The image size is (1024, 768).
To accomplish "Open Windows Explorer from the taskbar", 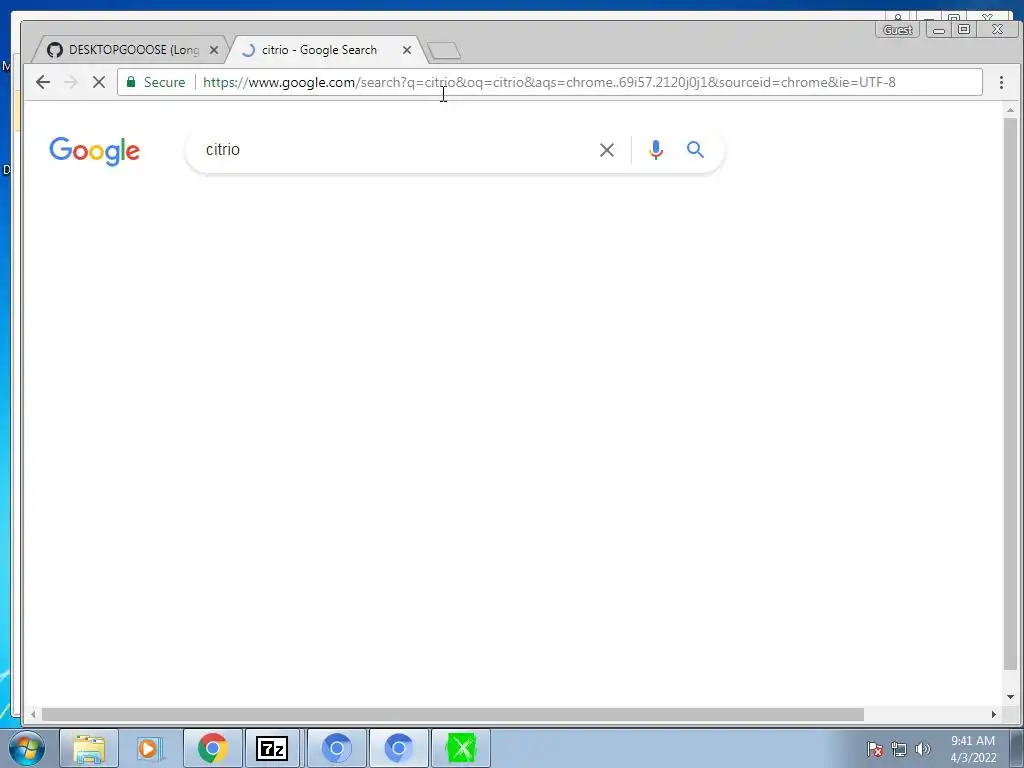I will click(x=89, y=748).
